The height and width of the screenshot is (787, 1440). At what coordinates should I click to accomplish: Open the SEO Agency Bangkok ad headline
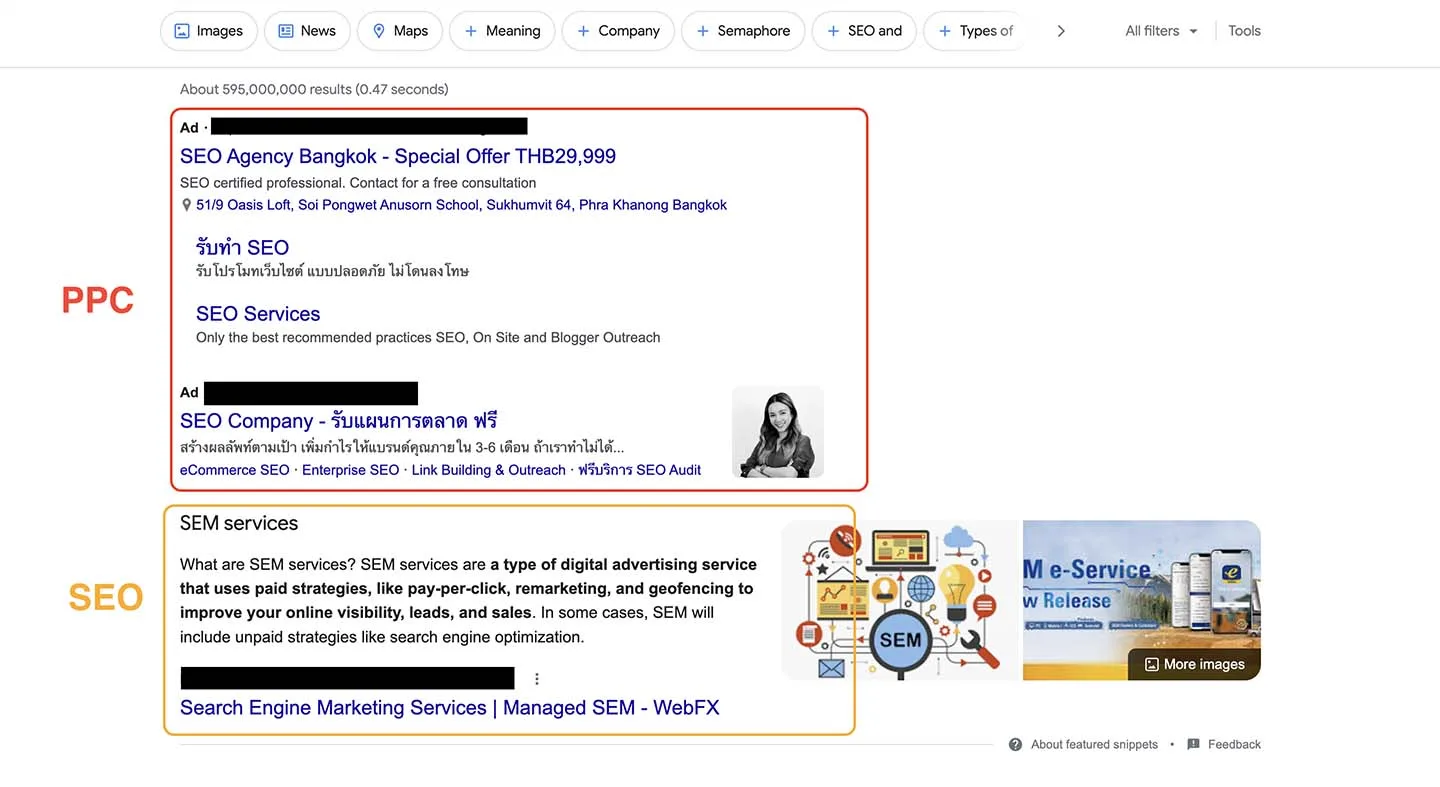point(397,156)
